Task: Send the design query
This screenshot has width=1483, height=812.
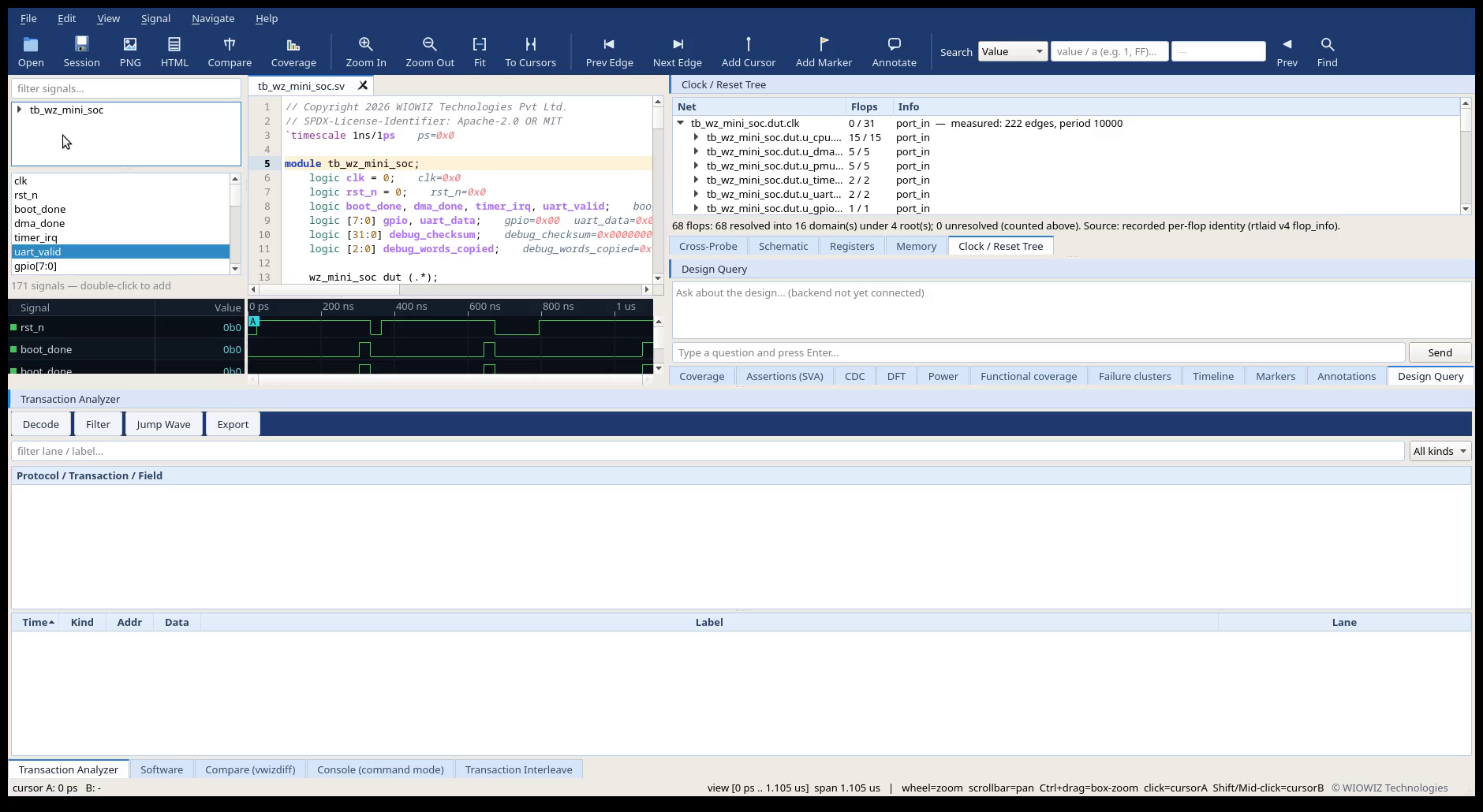Action: click(x=1440, y=352)
